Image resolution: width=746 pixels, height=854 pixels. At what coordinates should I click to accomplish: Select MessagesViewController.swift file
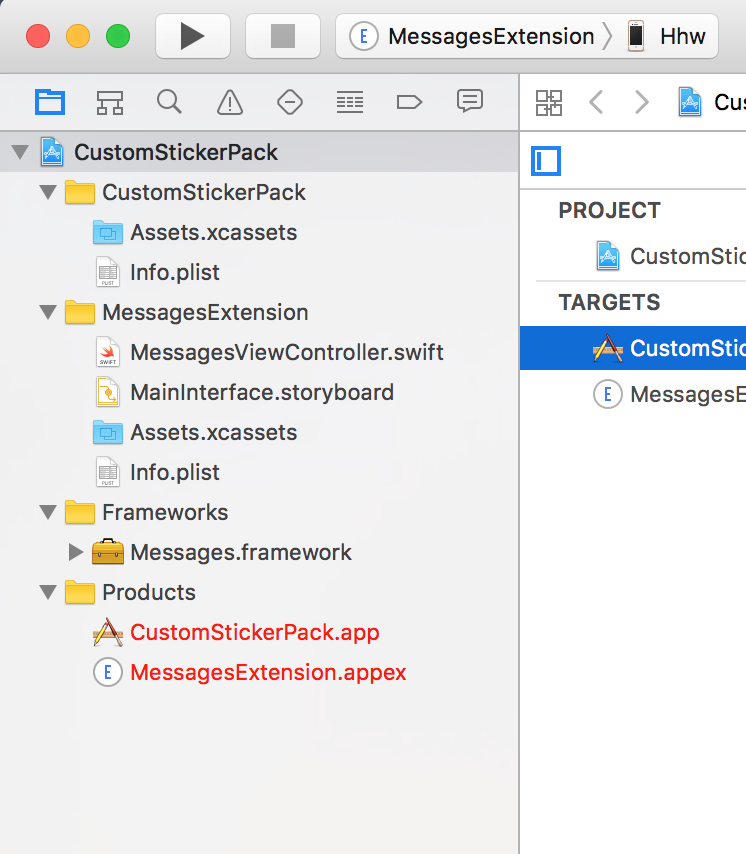[x=286, y=353]
